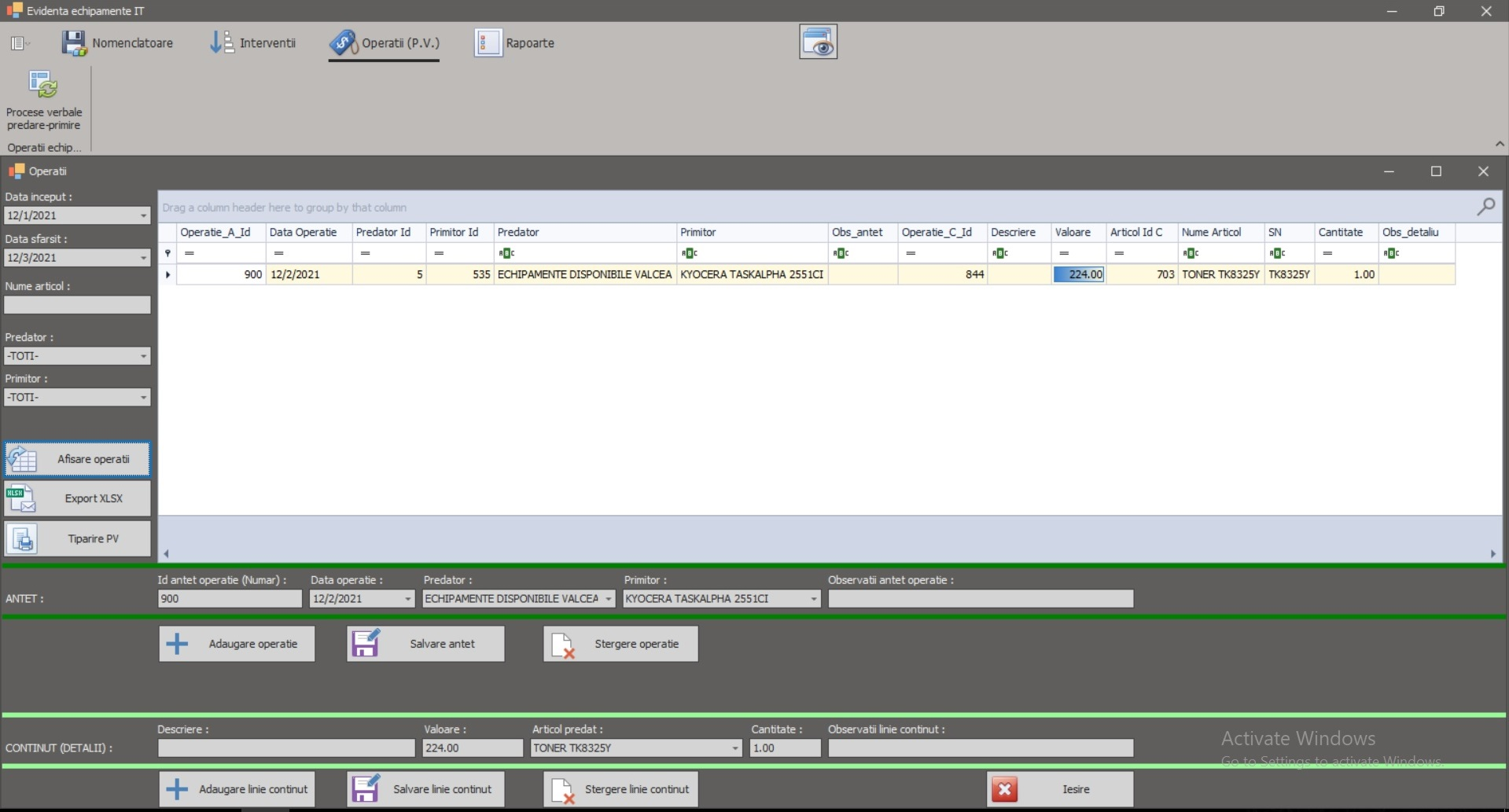Click the Nume articol text field
Screen dimensions: 1509x812
click(x=77, y=305)
